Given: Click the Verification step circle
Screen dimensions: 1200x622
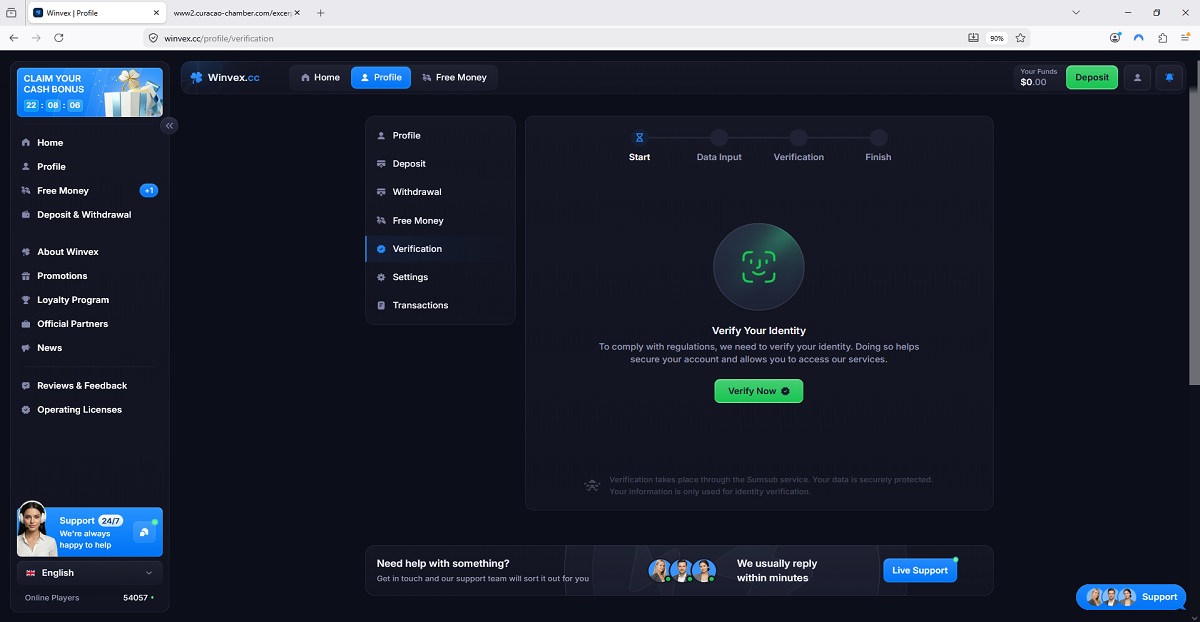Looking at the screenshot, I should click(798, 138).
